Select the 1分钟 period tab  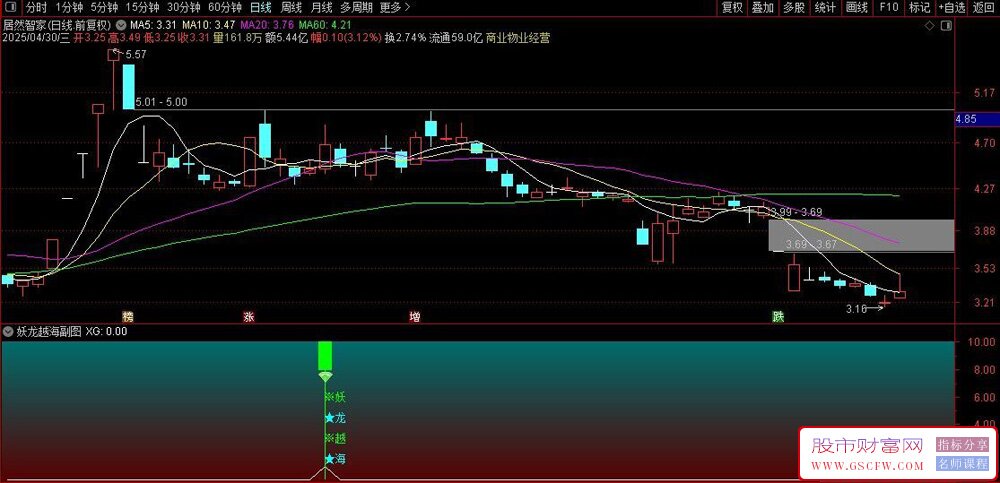click(x=68, y=8)
